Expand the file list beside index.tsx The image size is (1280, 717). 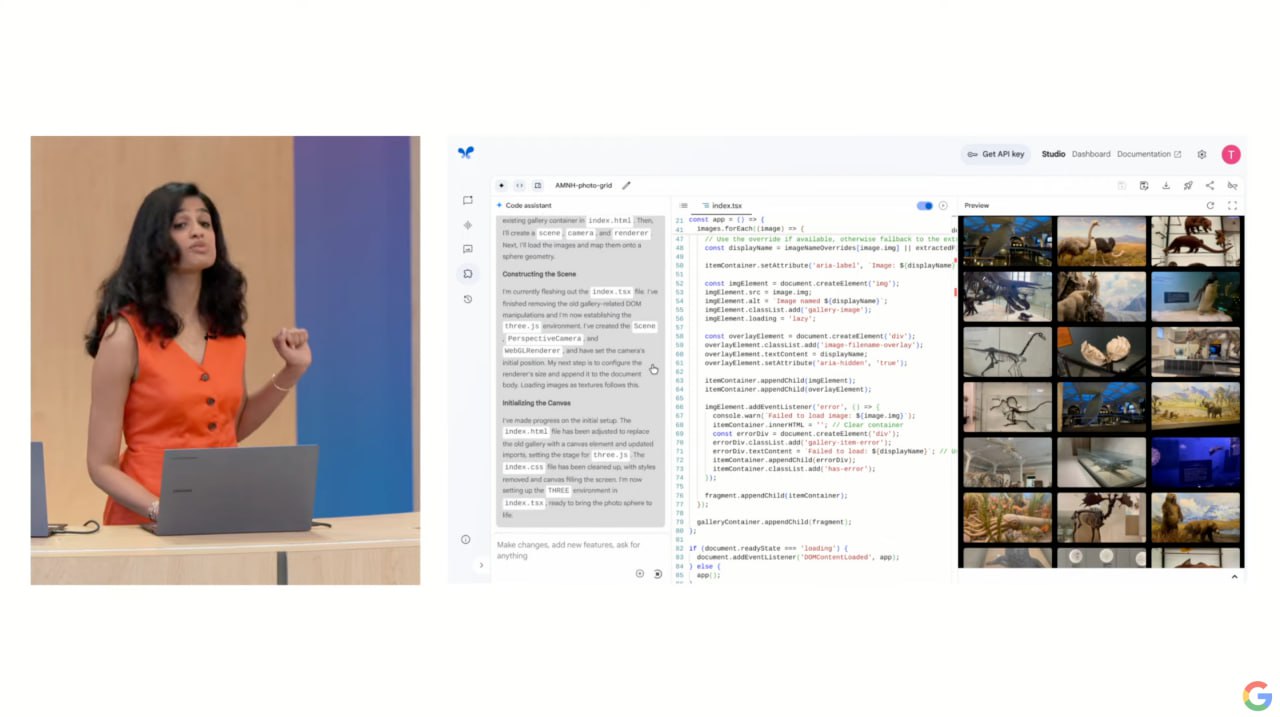tap(684, 206)
